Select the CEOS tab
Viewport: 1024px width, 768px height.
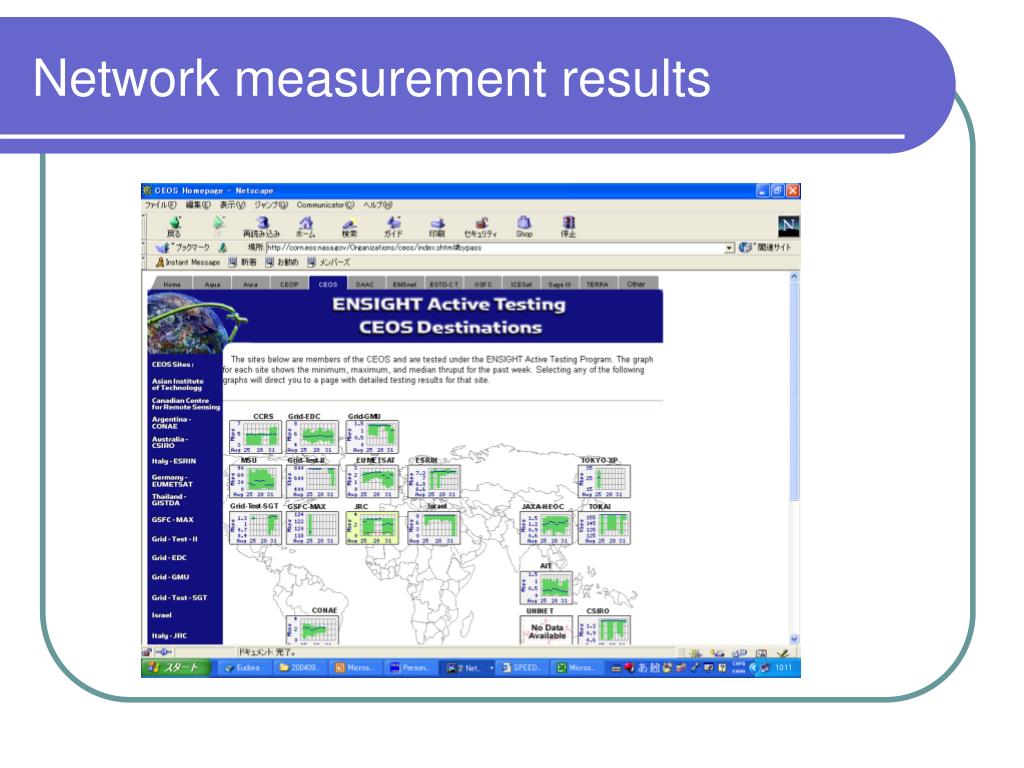tap(328, 284)
